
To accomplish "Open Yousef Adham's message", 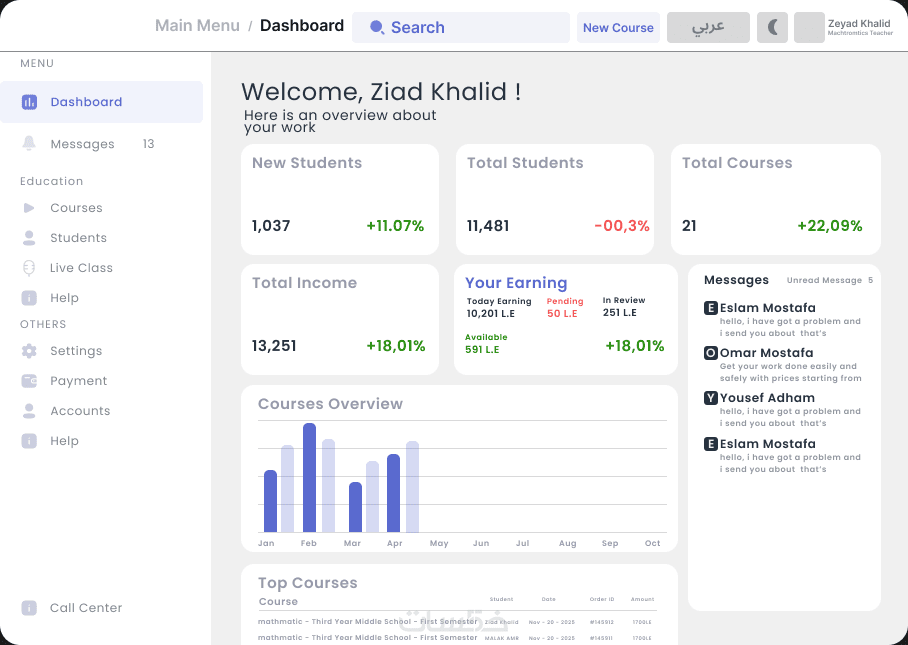I will coord(783,410).
